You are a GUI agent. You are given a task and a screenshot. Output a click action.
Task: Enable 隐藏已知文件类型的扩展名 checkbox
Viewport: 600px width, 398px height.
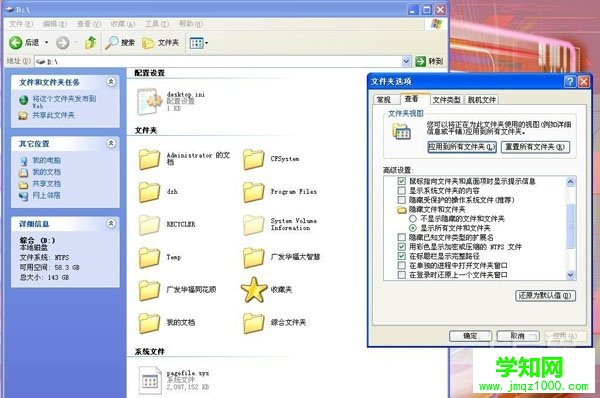point(401,237)
